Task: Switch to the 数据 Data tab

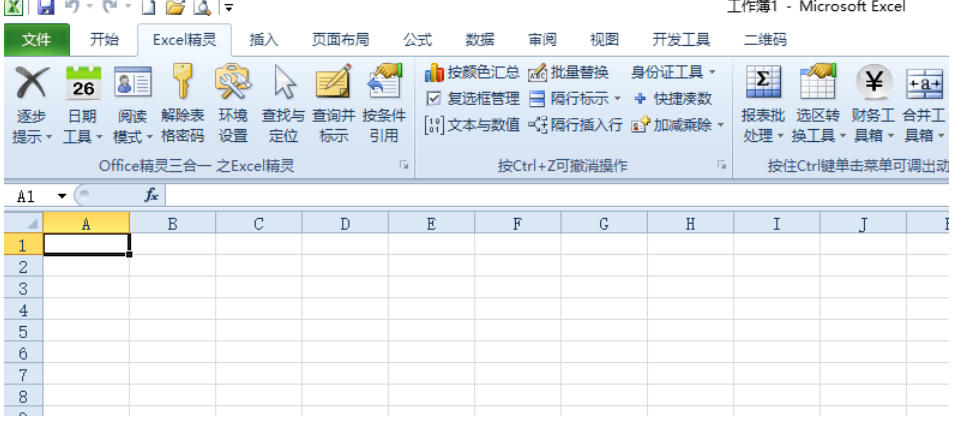Action: point(480,40)
